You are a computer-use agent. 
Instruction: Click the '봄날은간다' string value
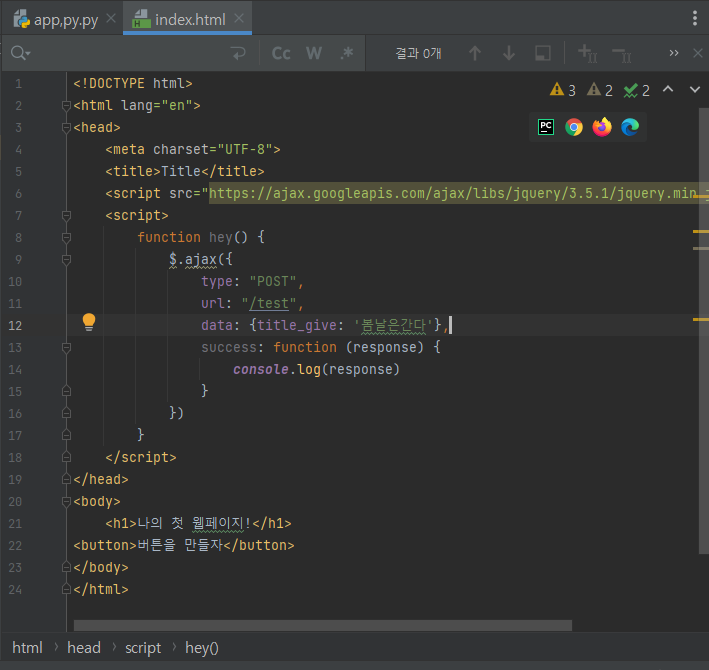pyautogui.click(x=393, y=326)
